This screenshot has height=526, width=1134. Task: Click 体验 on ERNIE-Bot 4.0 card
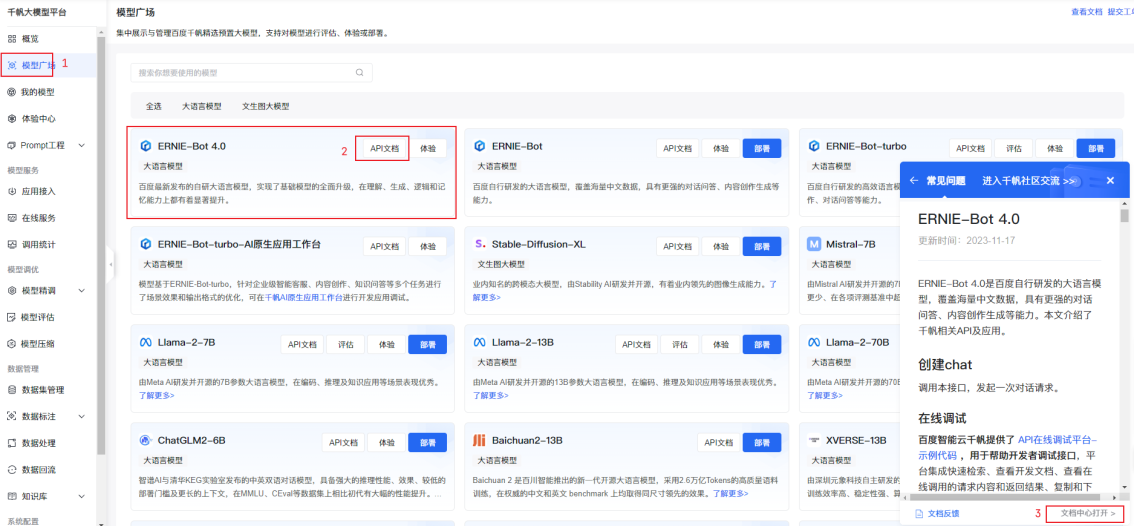[427, 148]
